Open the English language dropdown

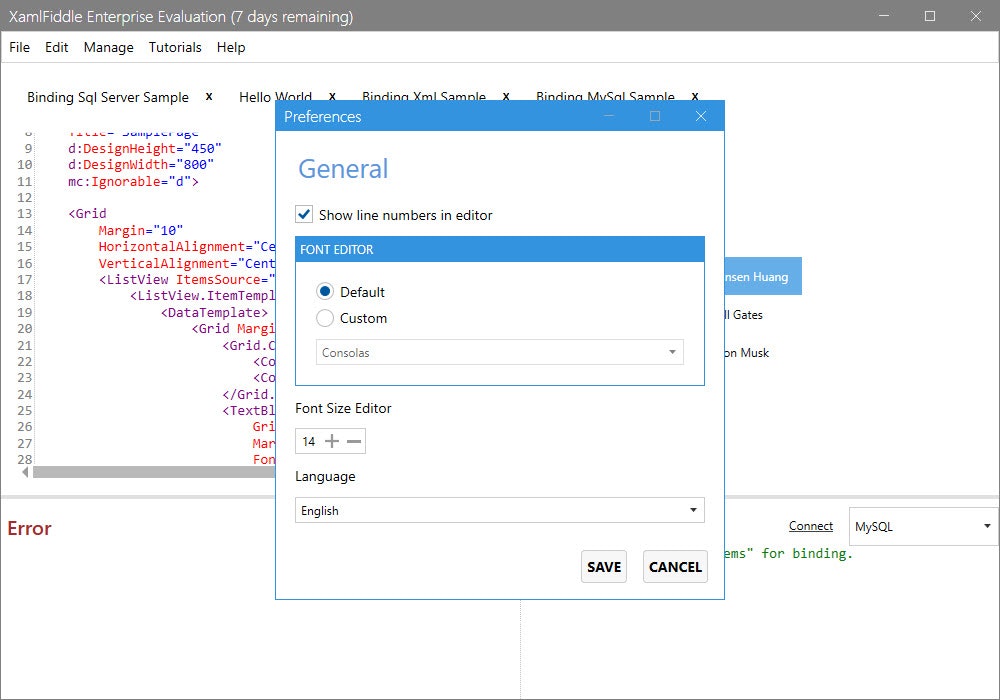click(x=499, y=510)
